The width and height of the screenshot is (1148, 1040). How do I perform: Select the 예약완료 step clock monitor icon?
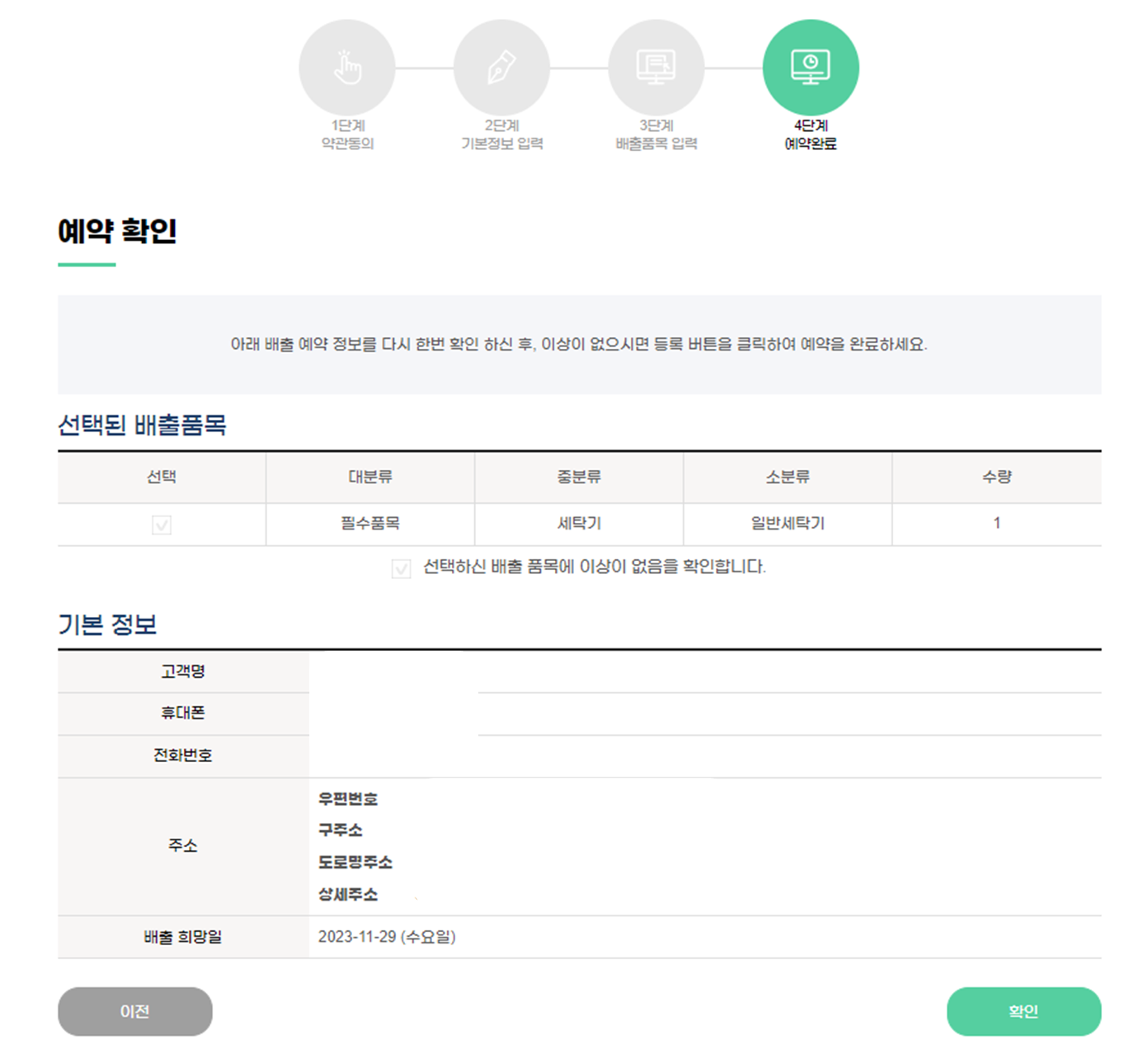[x=812, y=66]
